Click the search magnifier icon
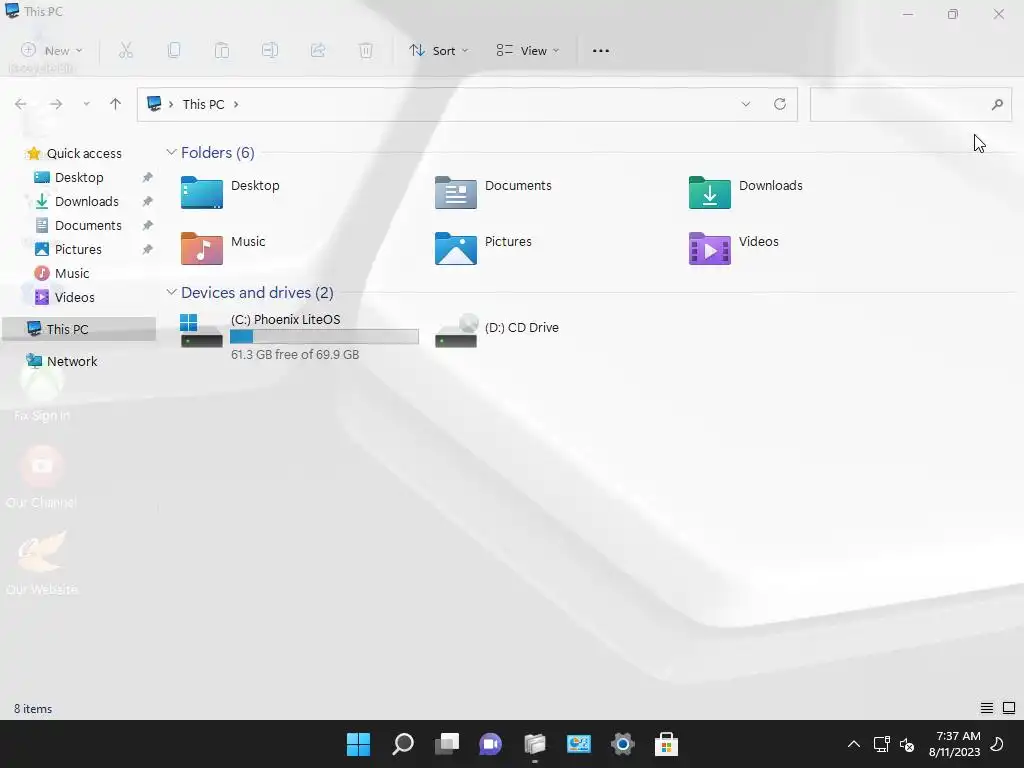Image resolution: width=1024 pixels, height=768 pixels. [997, 104]
